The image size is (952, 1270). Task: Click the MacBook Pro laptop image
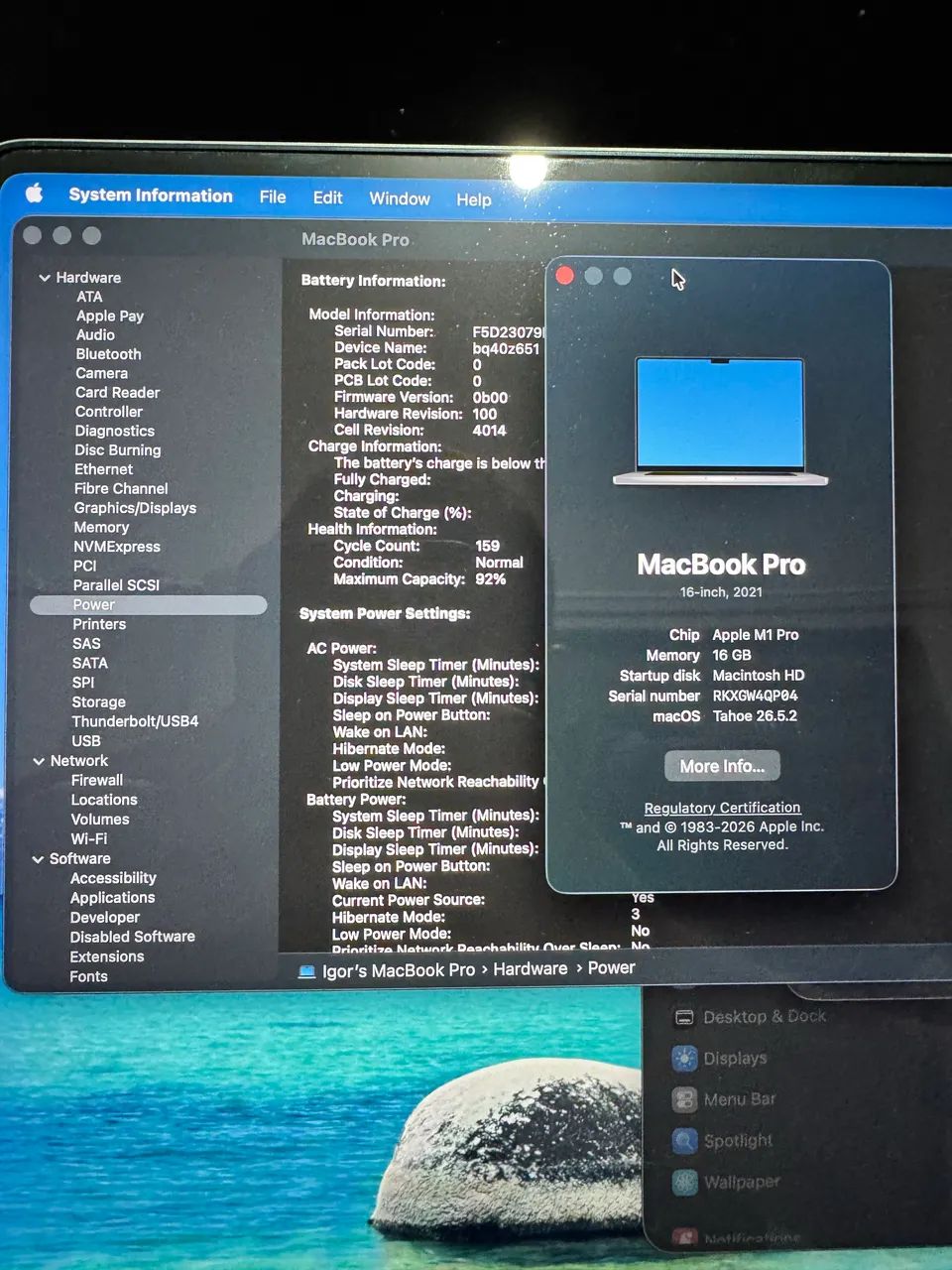[x=720, y=422]
